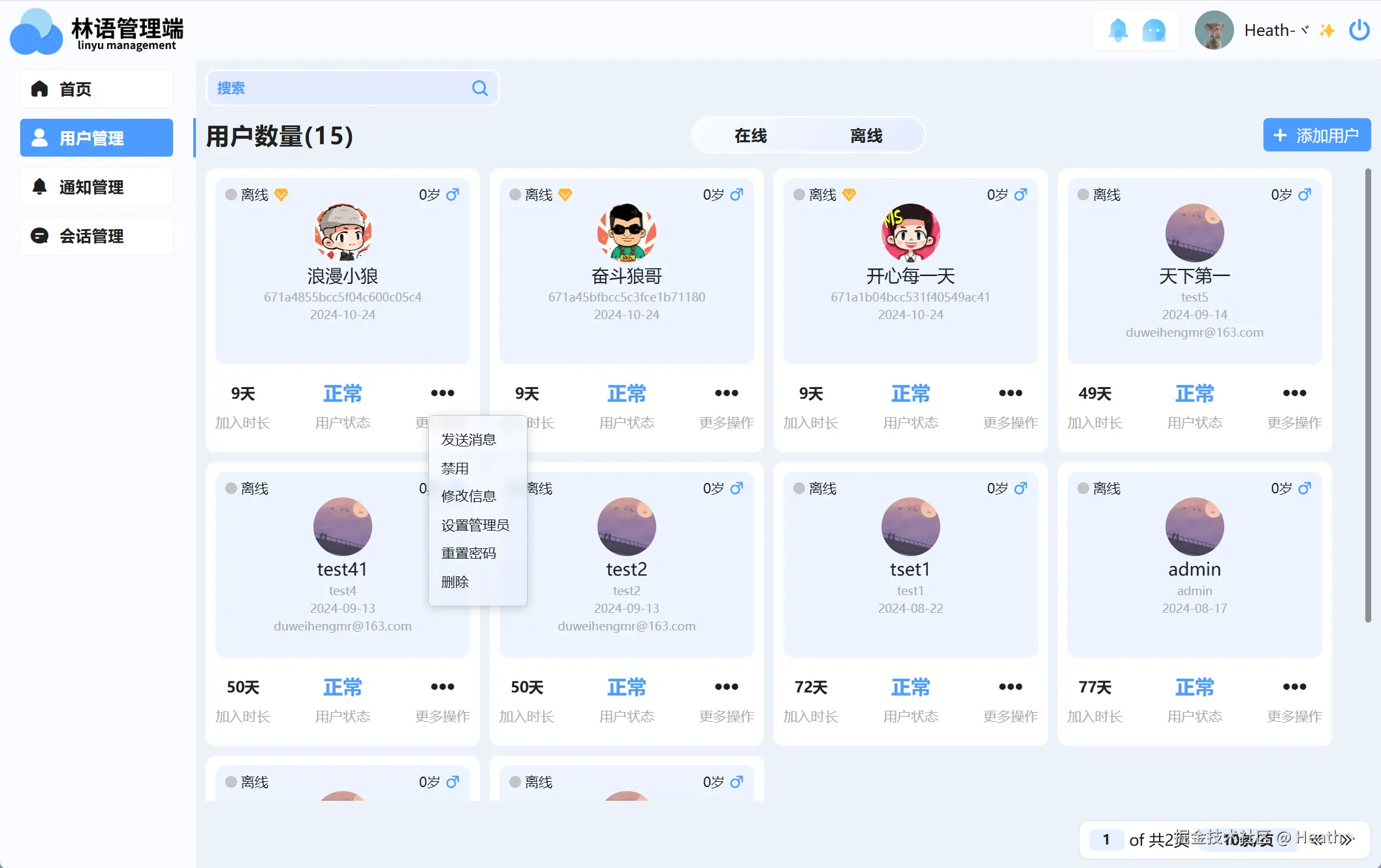This screenshot has width=1381, height=868.
Task: Open more actions dots for admin card
Action: tap(1294, 687)
